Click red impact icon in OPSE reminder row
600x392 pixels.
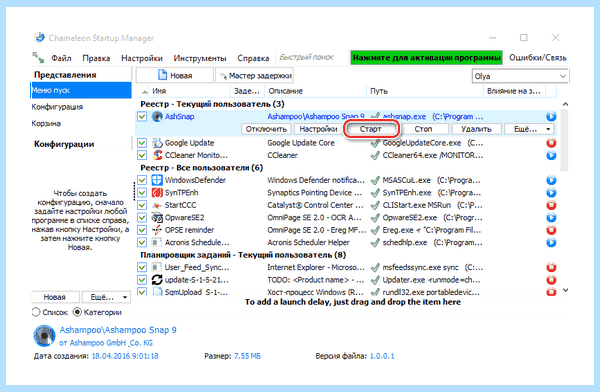point(551,230)
